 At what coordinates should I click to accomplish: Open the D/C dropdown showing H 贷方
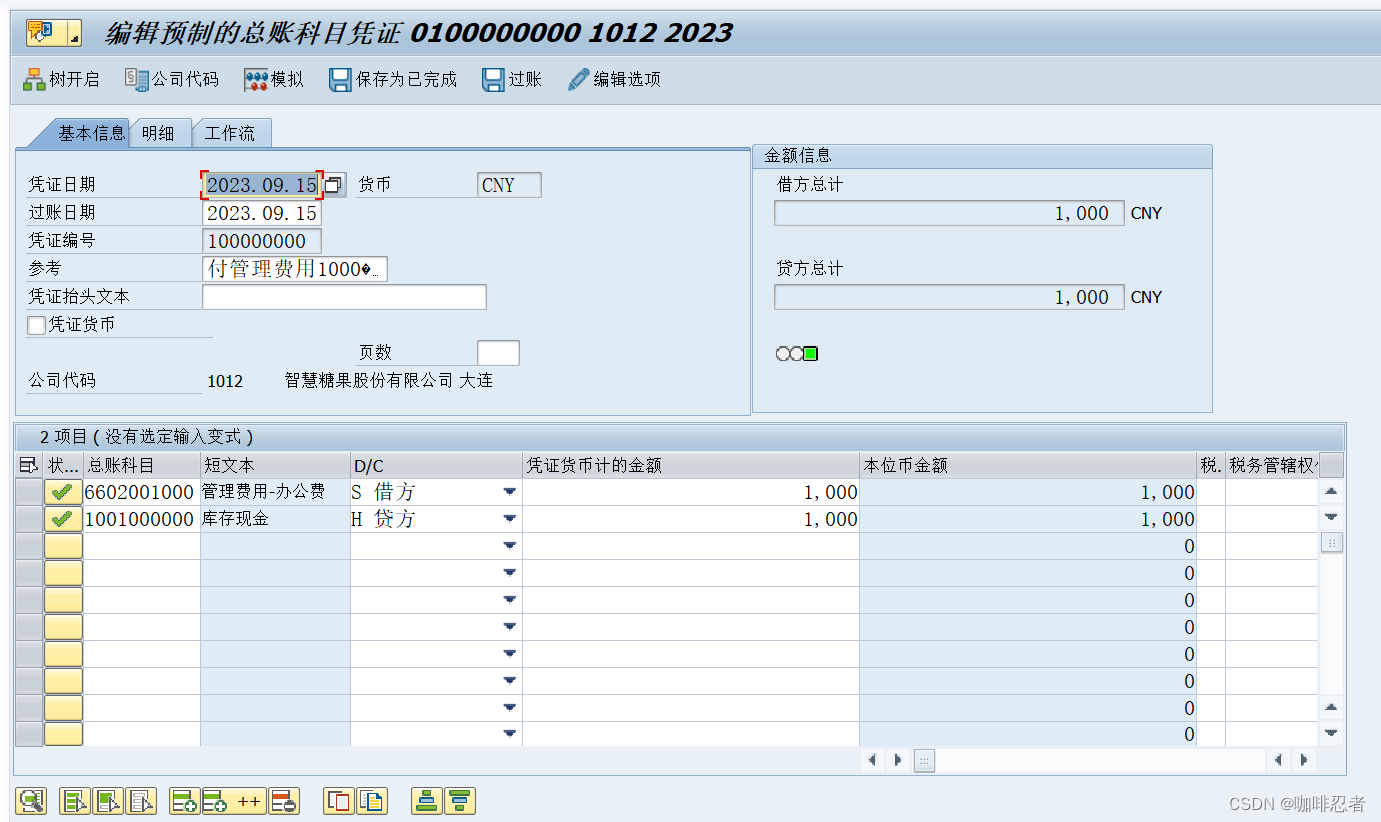click(x=510, y=518)
